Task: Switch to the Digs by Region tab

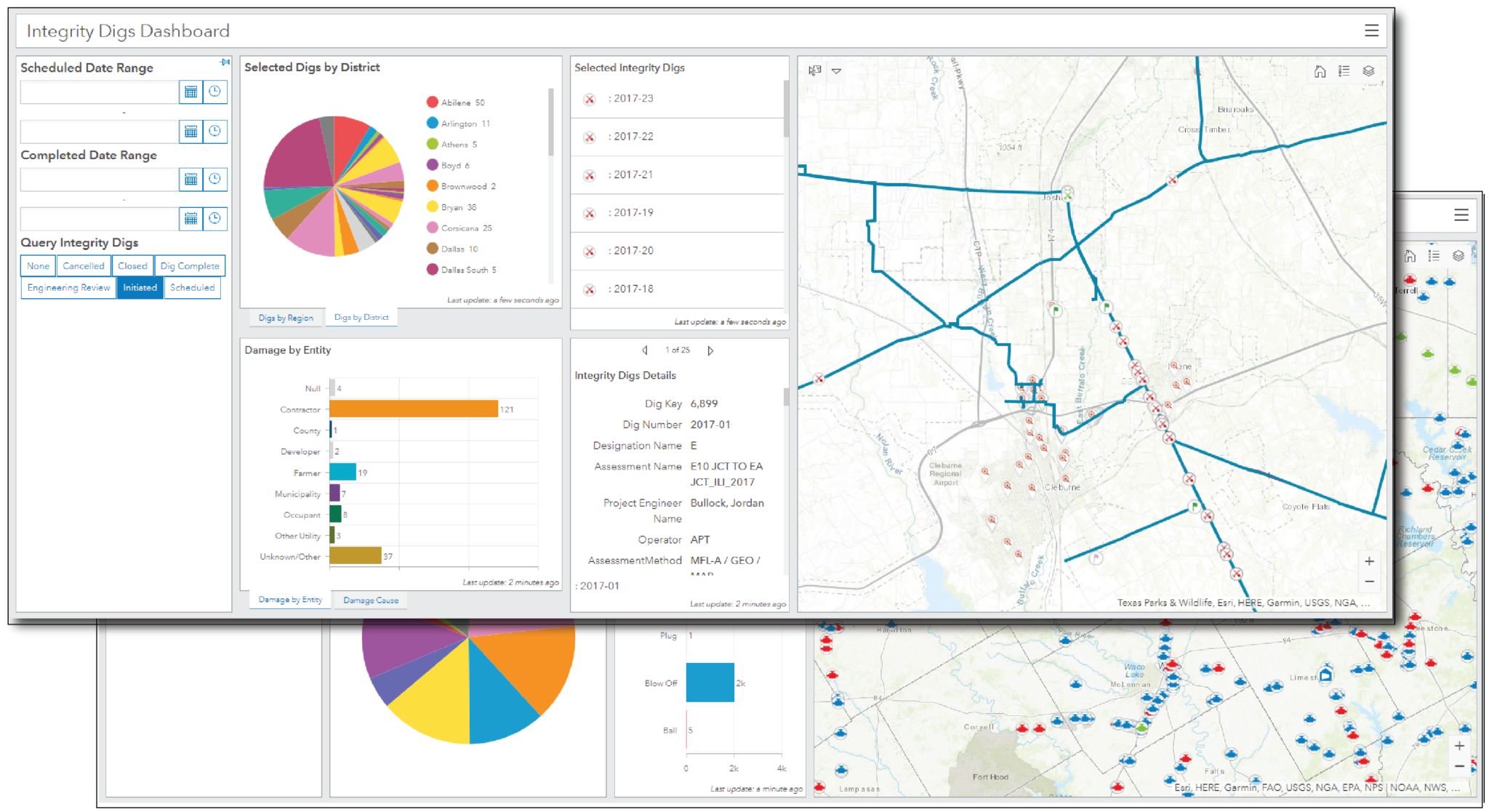Action: (x=286, y=318)
